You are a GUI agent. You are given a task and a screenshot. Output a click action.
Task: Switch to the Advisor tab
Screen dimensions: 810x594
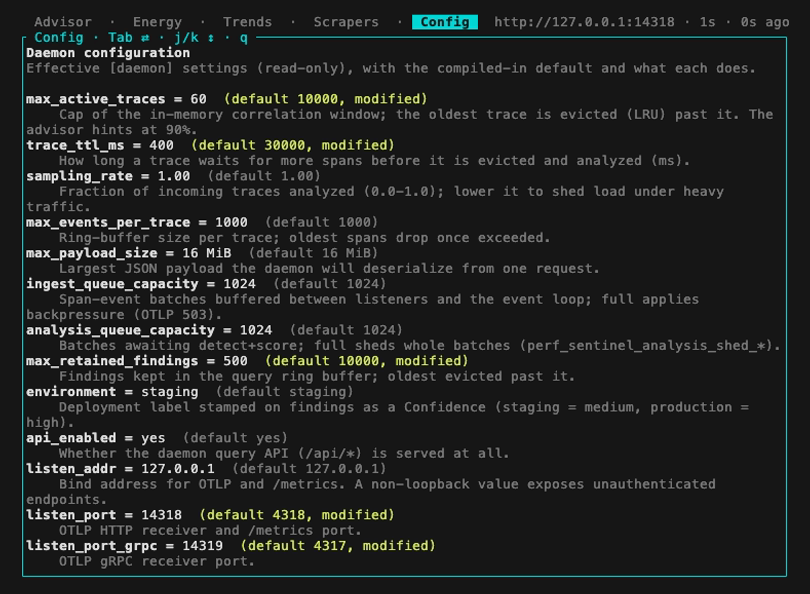click(x=63, y=22)
